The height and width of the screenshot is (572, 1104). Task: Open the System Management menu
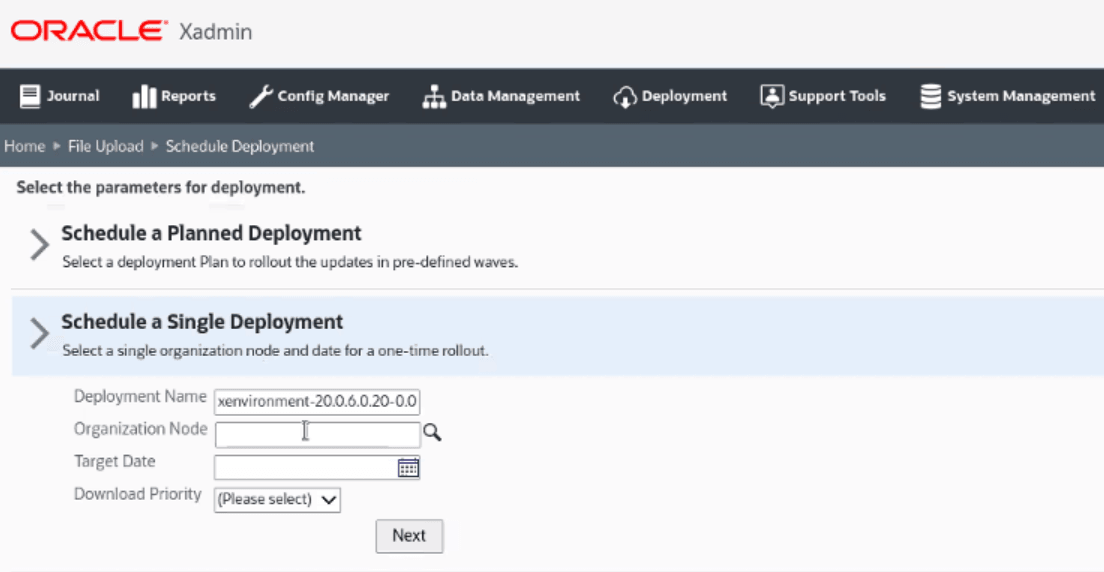pos(1008,97)
